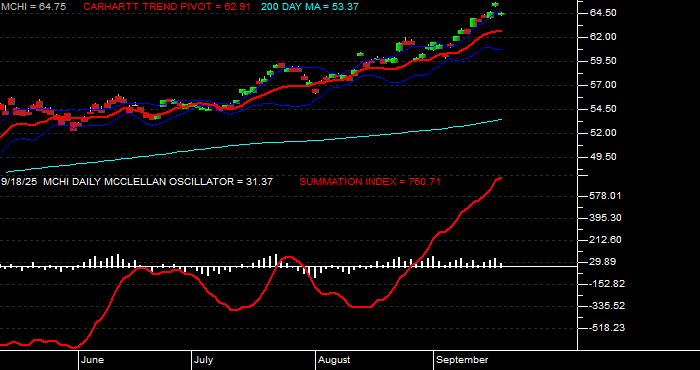Click the 395.30 summation axis value
This screenshot has width=700, height=370.
[606, 217]
